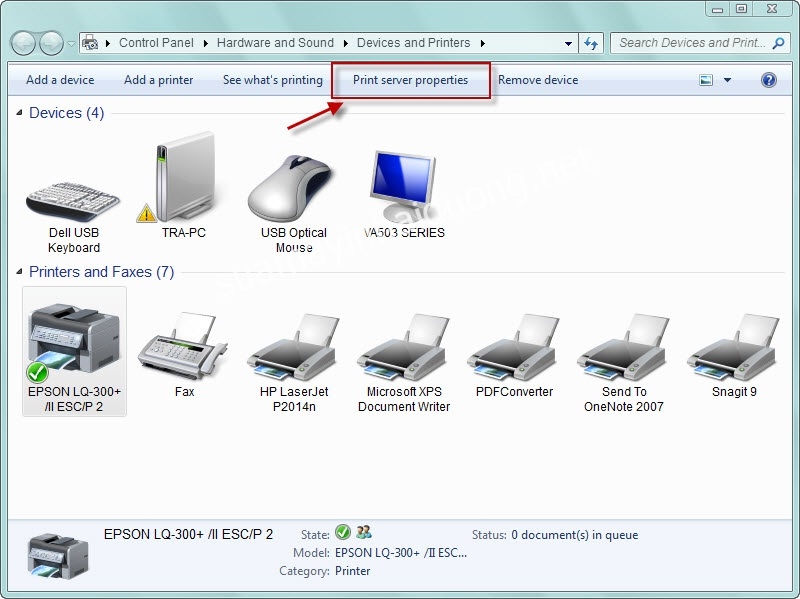The height and width of the screenshot is (599, 800).
Task: Click the printer icon in address bar
Action: click(90, 43)
